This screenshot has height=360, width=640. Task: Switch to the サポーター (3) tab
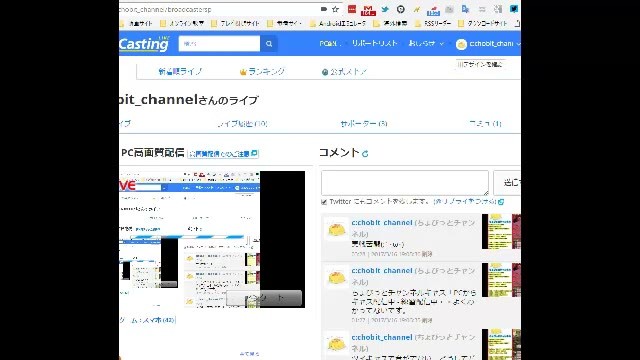pos(364,124)
